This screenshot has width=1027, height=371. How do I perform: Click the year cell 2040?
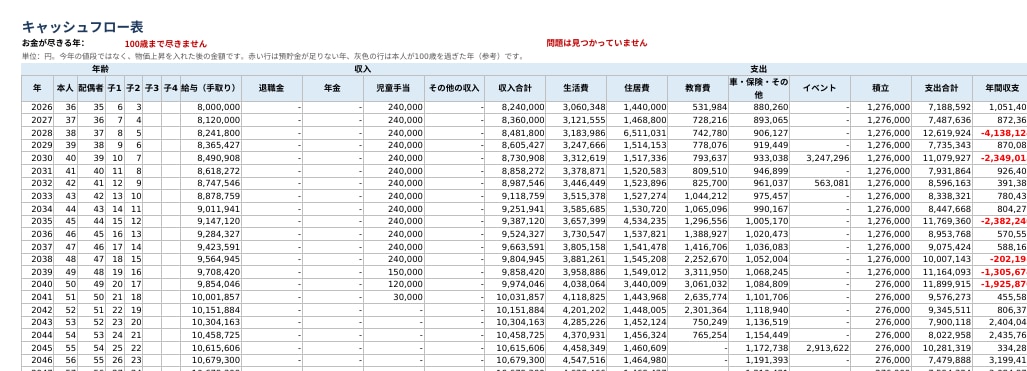38,285
